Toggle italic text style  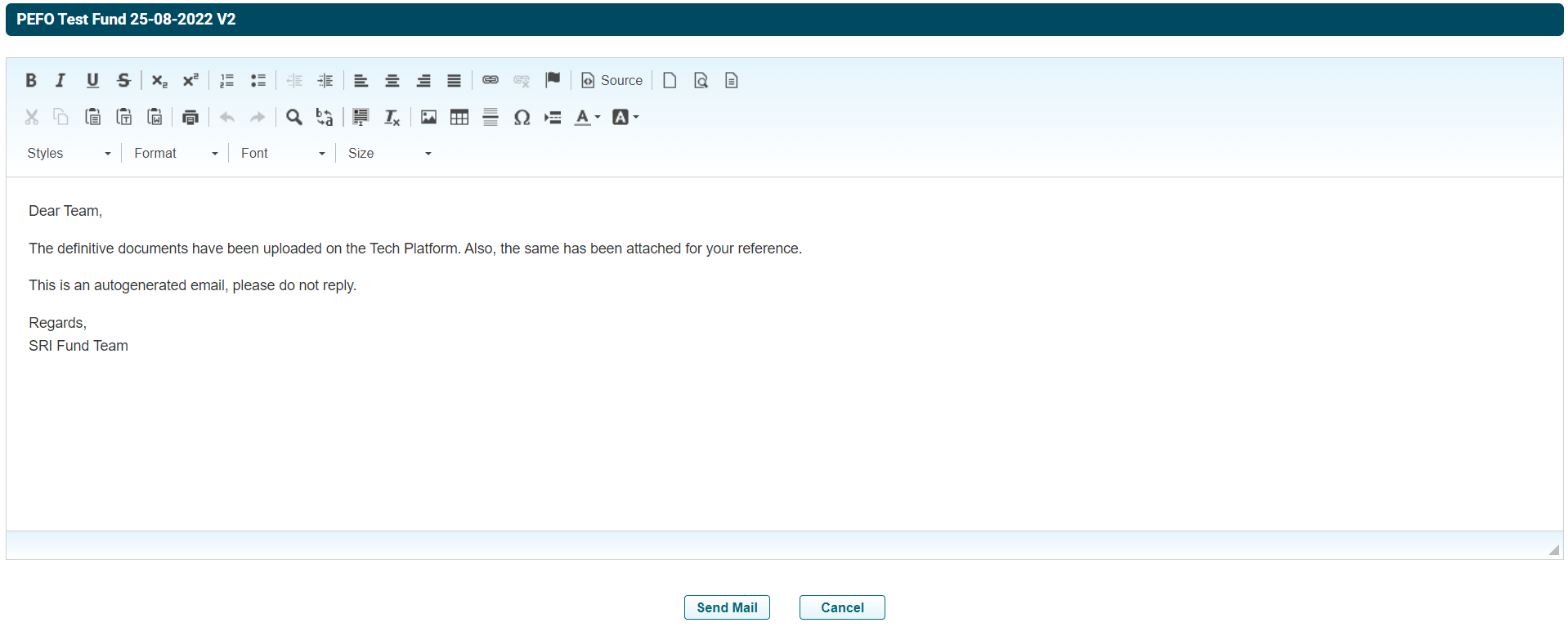(x=60, y=80)
